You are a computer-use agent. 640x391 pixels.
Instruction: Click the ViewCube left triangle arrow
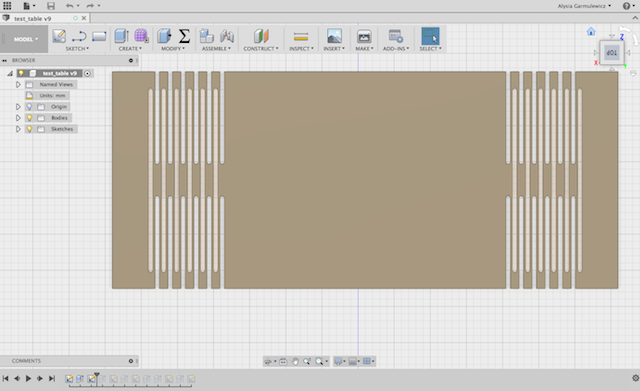[595, 53]
